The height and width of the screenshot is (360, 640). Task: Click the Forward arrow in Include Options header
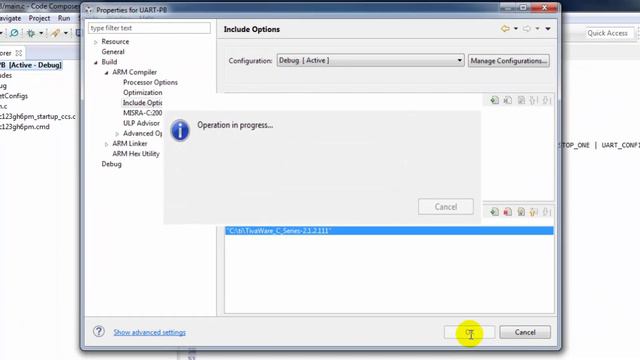coord(527,29)
